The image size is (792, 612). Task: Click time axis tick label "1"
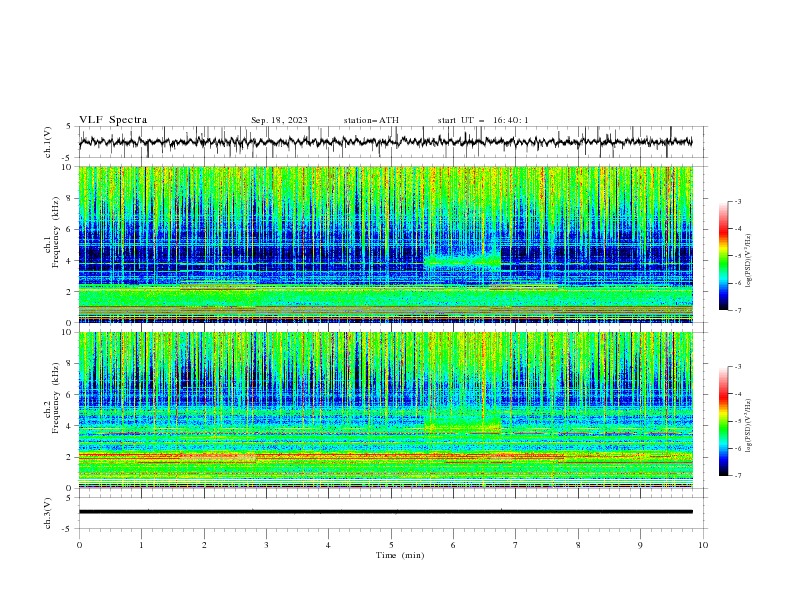pyautogui.click(x=141, y=545)
